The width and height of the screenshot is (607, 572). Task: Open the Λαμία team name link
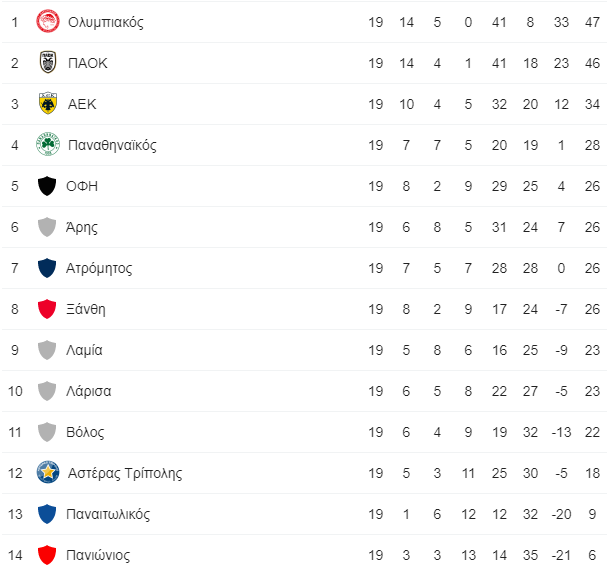click(84, 350)
